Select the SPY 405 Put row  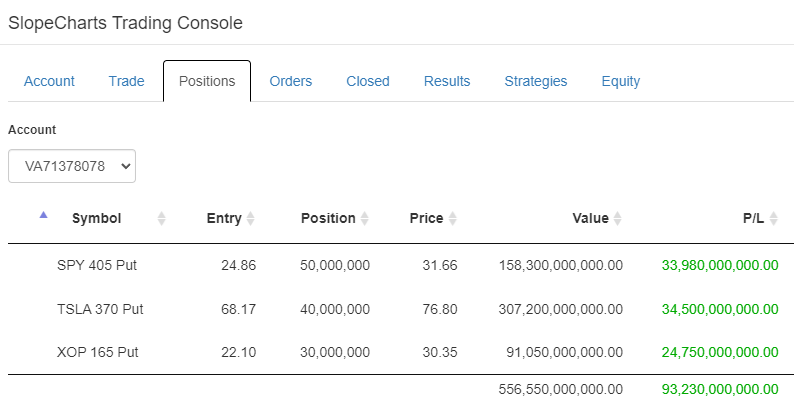98,265
